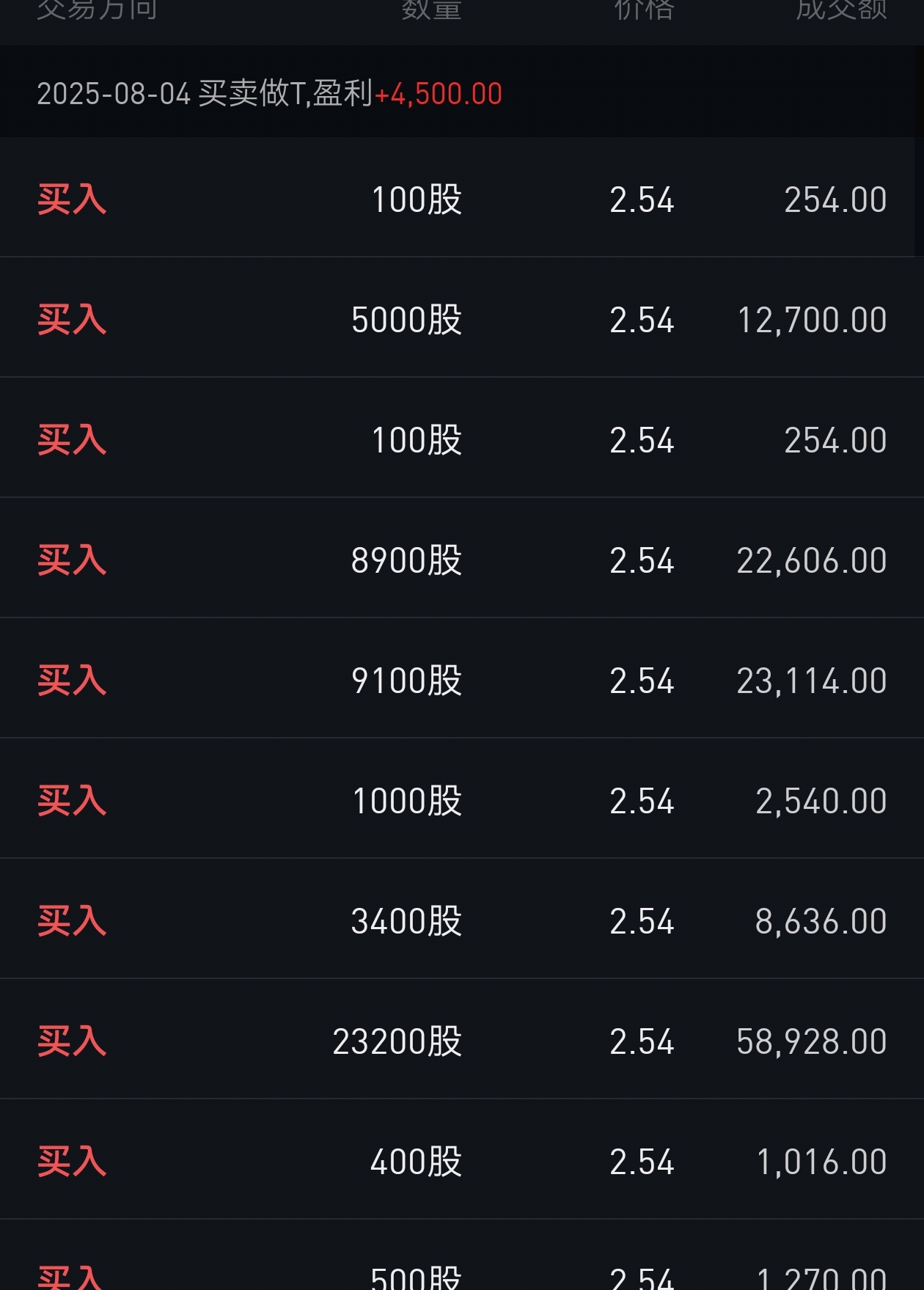Select the 23200股 buy record

[x=462, y=1040]
